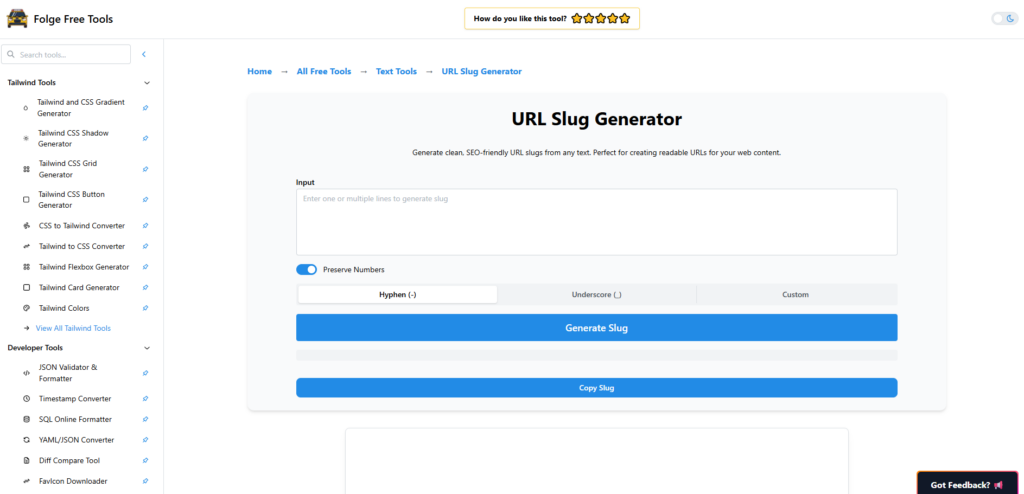
Task: Pin the YAML/JSON Converter
Action: coord(146,440)
